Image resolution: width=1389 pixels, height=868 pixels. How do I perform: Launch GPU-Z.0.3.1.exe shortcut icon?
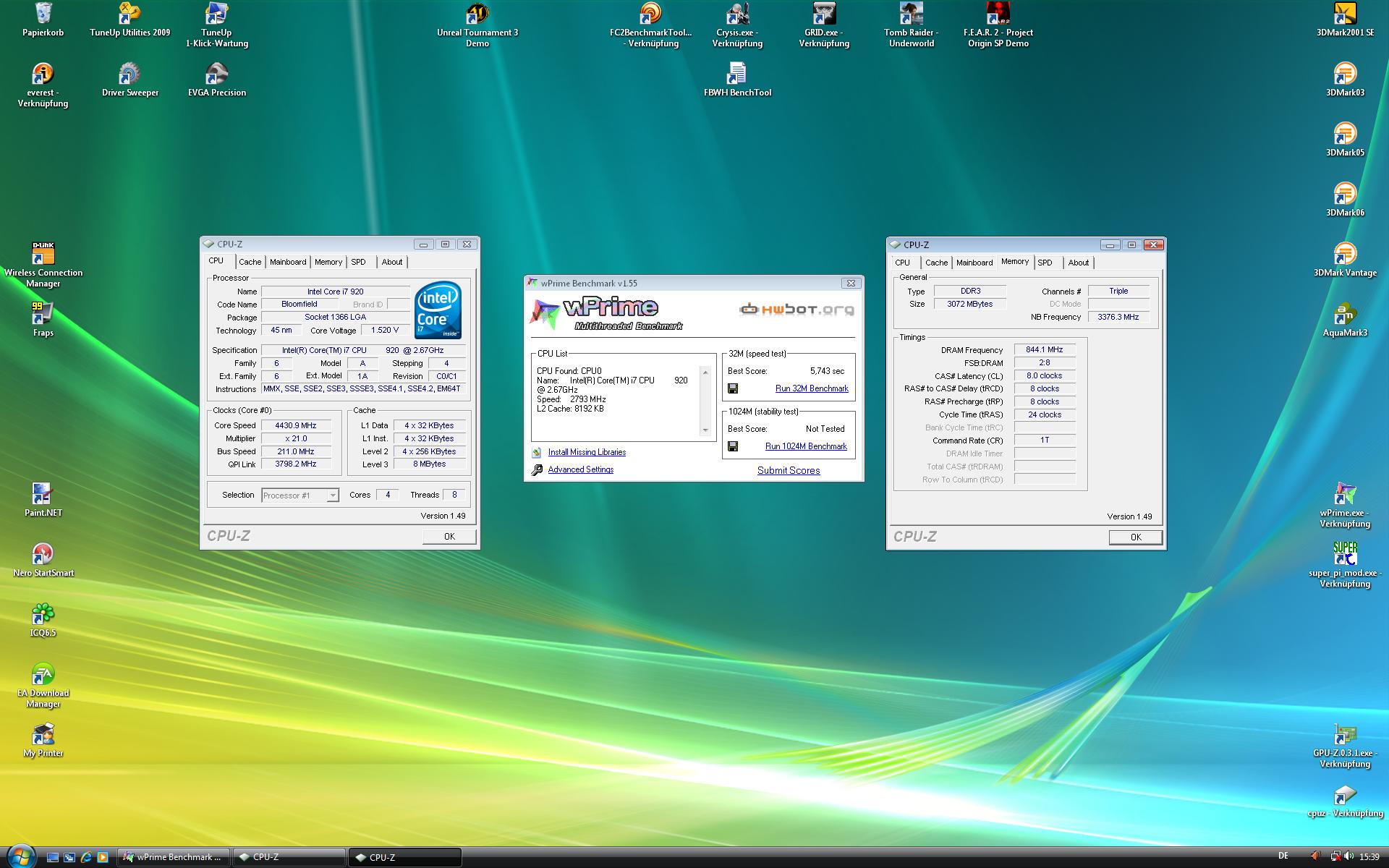click(x=1345, y=745)
